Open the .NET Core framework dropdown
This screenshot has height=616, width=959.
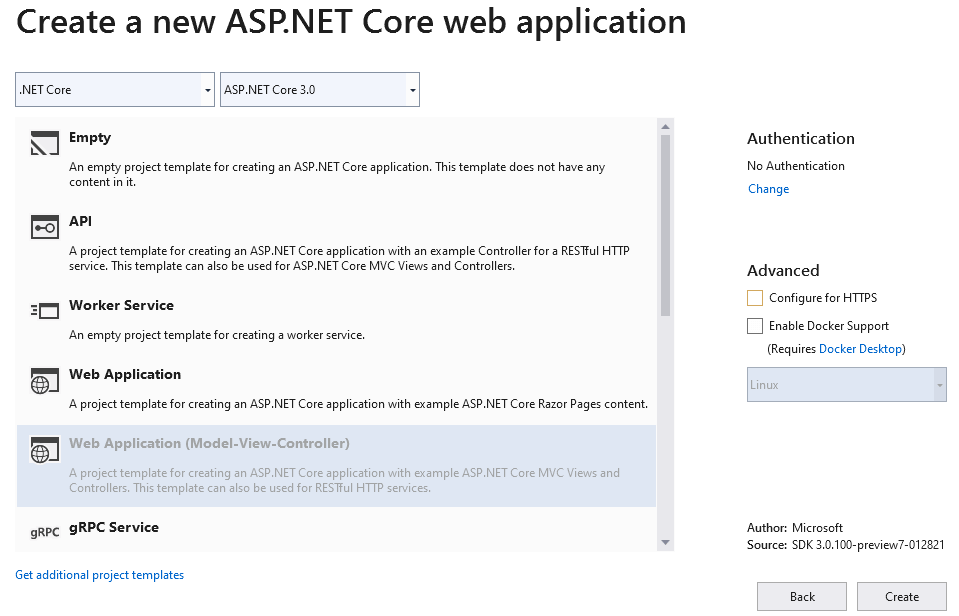[115, 90]
